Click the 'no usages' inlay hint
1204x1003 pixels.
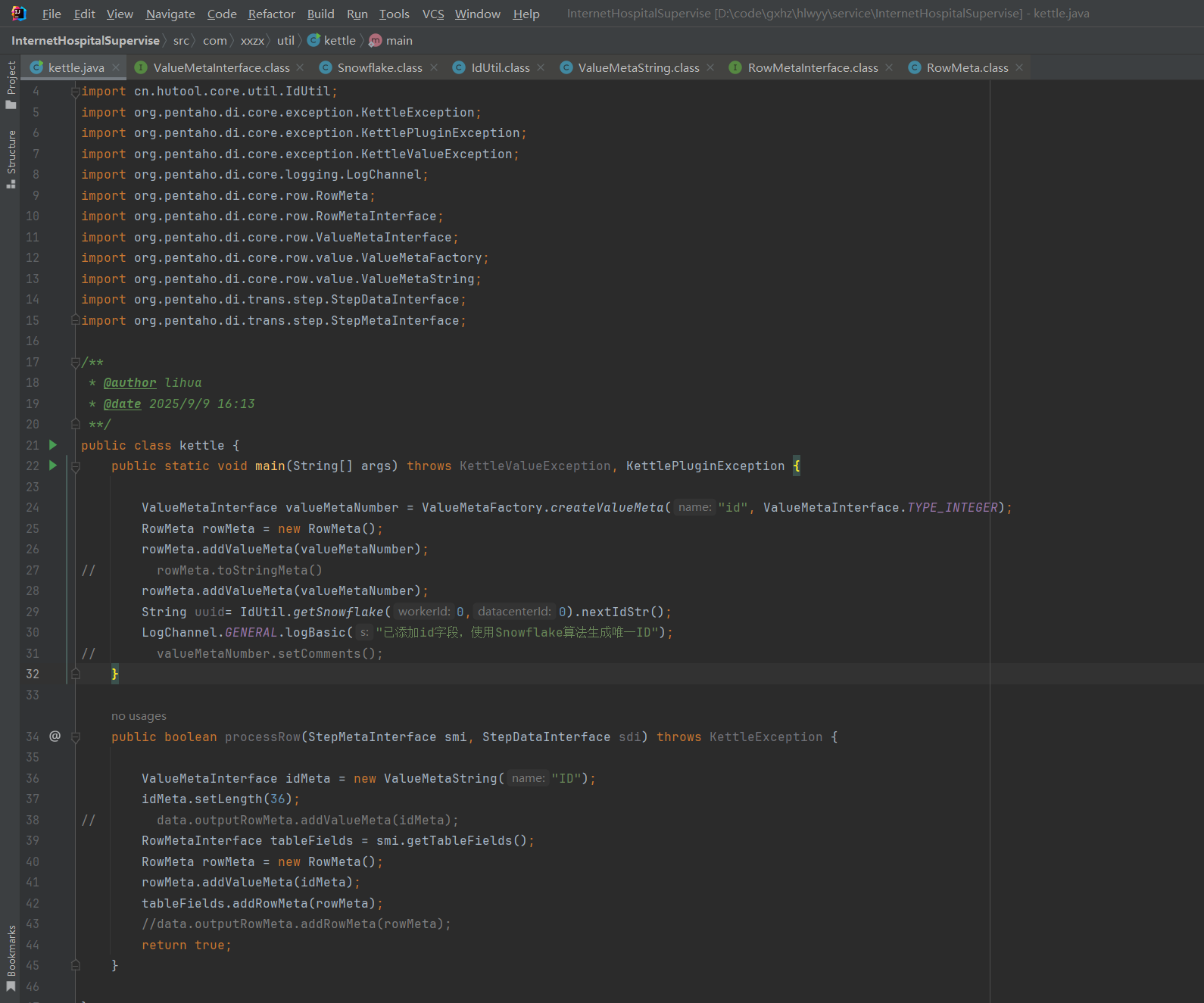[139, 716]
